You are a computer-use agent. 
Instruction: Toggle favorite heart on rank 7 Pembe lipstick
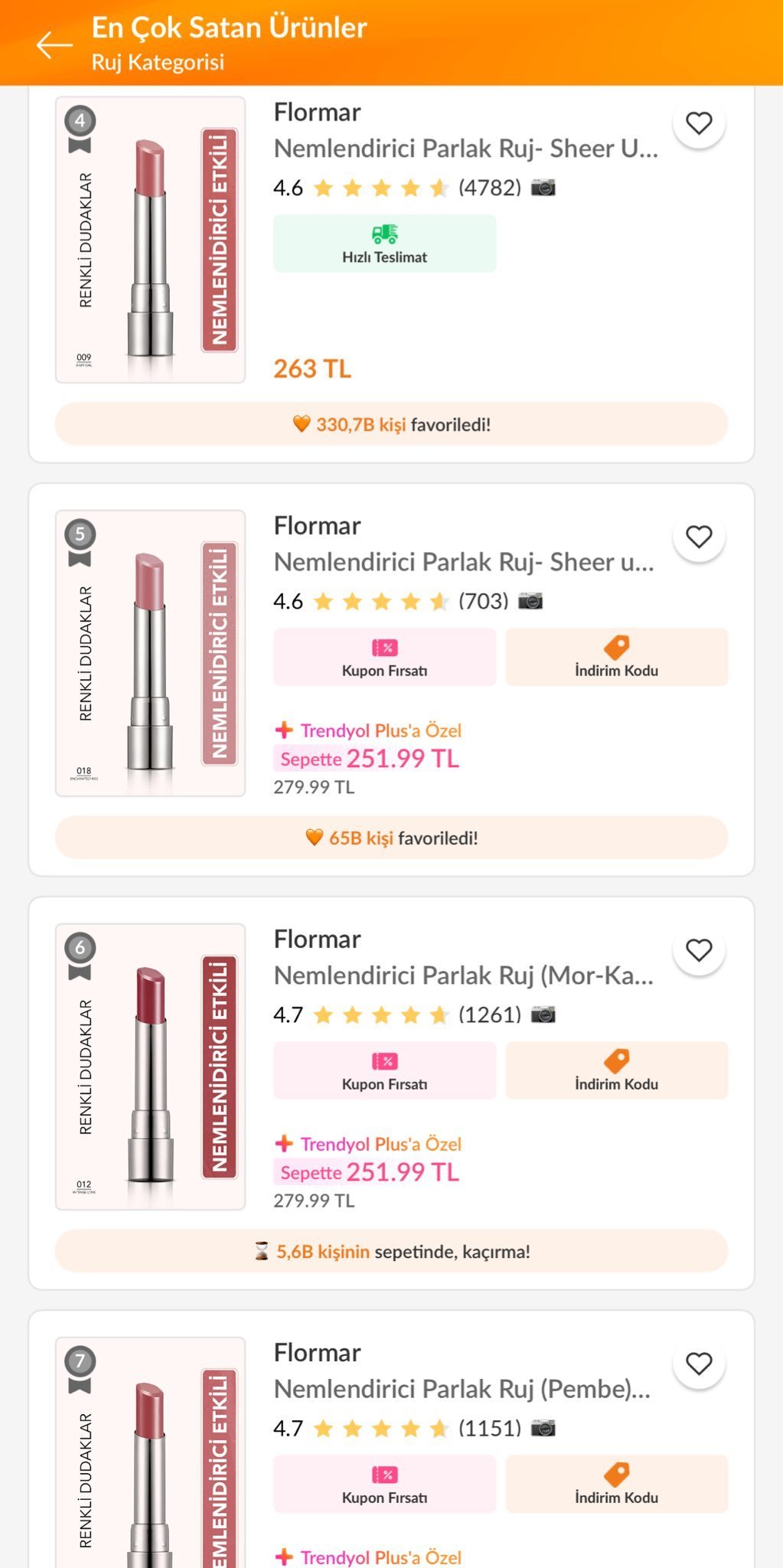pos(698,1364)
